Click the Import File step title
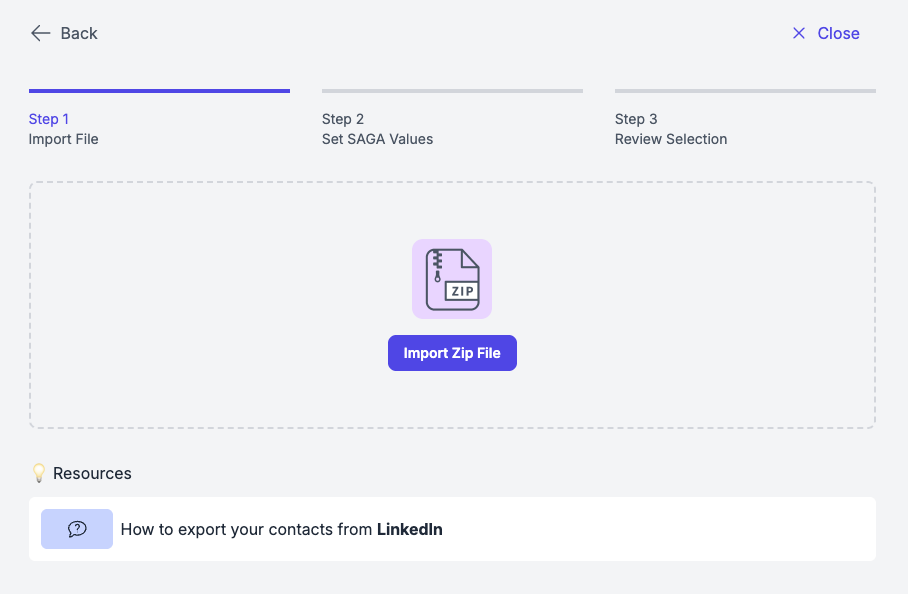The image size is (908, 594). 64,140
